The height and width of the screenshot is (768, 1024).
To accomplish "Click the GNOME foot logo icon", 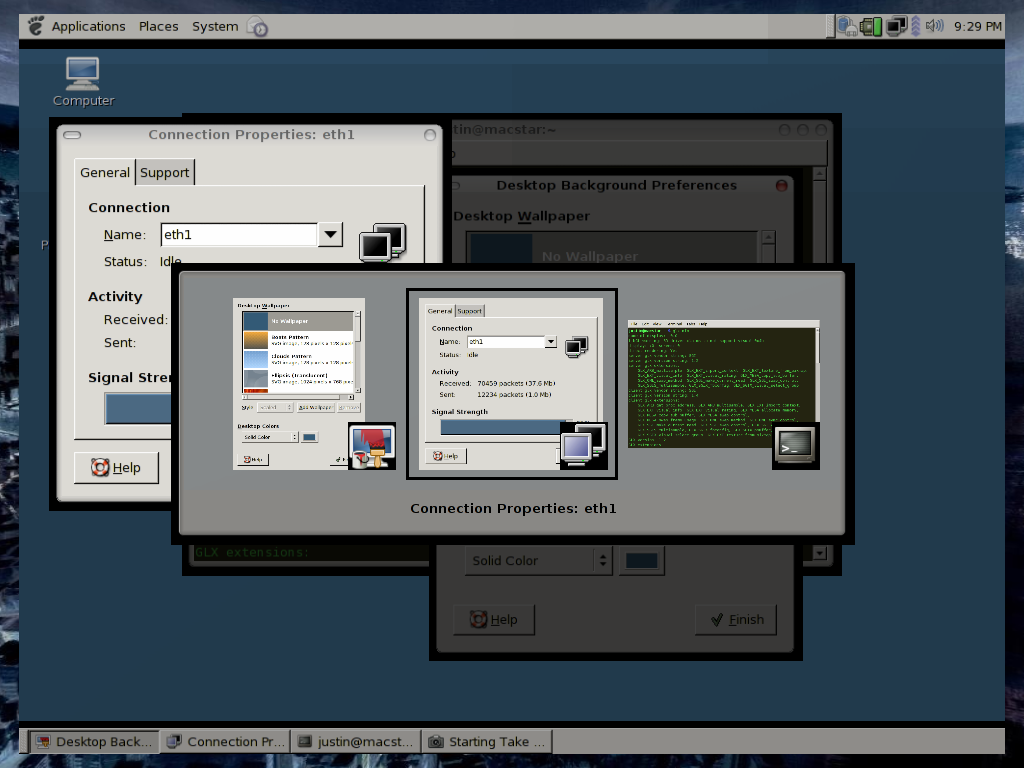I will point(36,26).
